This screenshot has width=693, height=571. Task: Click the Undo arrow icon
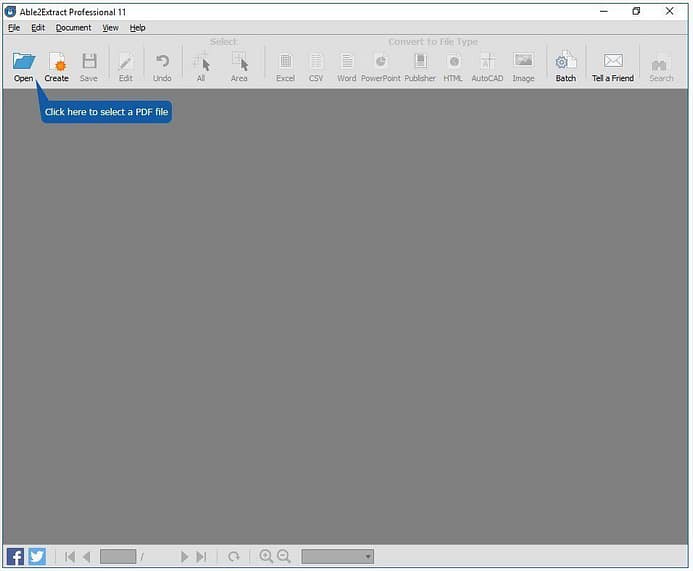tap(162, 61)
